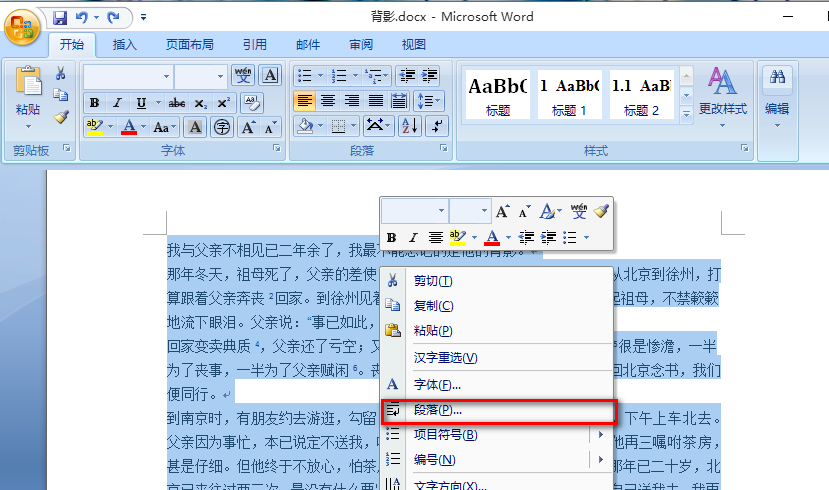Choose 汉字重选(V) context menu entry
Screen dimensions: 829x490
(497, 358)
